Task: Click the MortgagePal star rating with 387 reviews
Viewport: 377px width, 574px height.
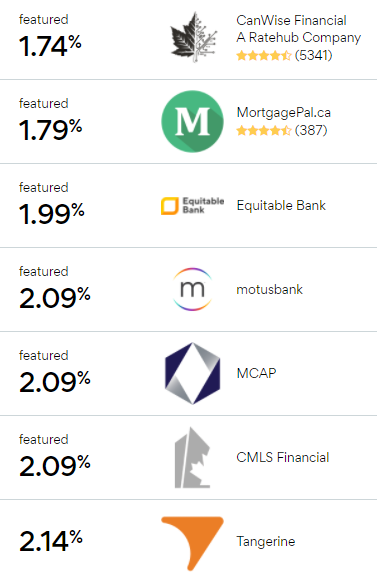Action: [282, 130]
